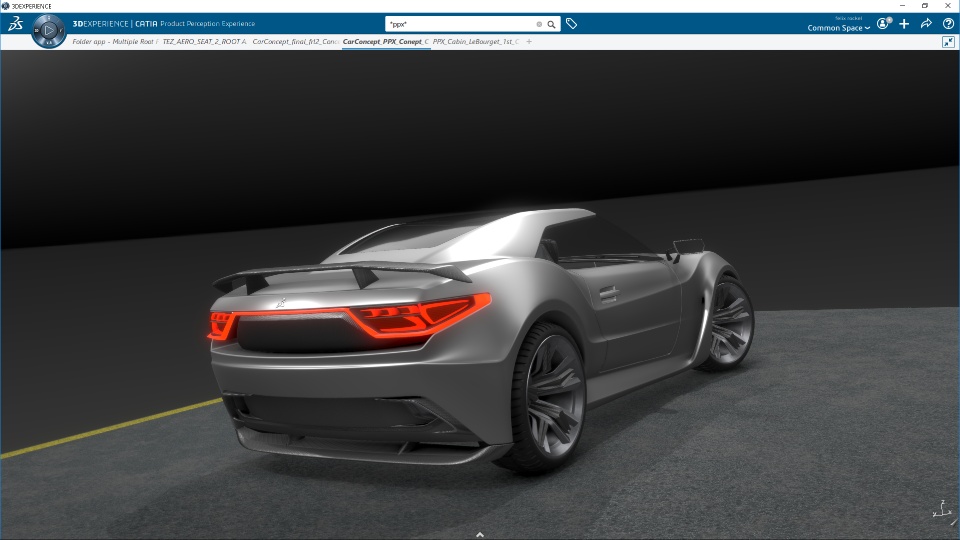Viewport: 960px width, 540px height.
Task: Click the axis orientation robot
Action: (943, 509)
